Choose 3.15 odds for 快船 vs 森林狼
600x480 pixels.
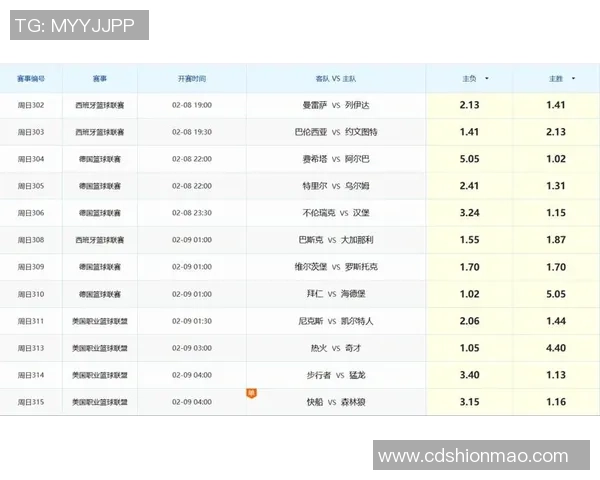pos(470,402)
